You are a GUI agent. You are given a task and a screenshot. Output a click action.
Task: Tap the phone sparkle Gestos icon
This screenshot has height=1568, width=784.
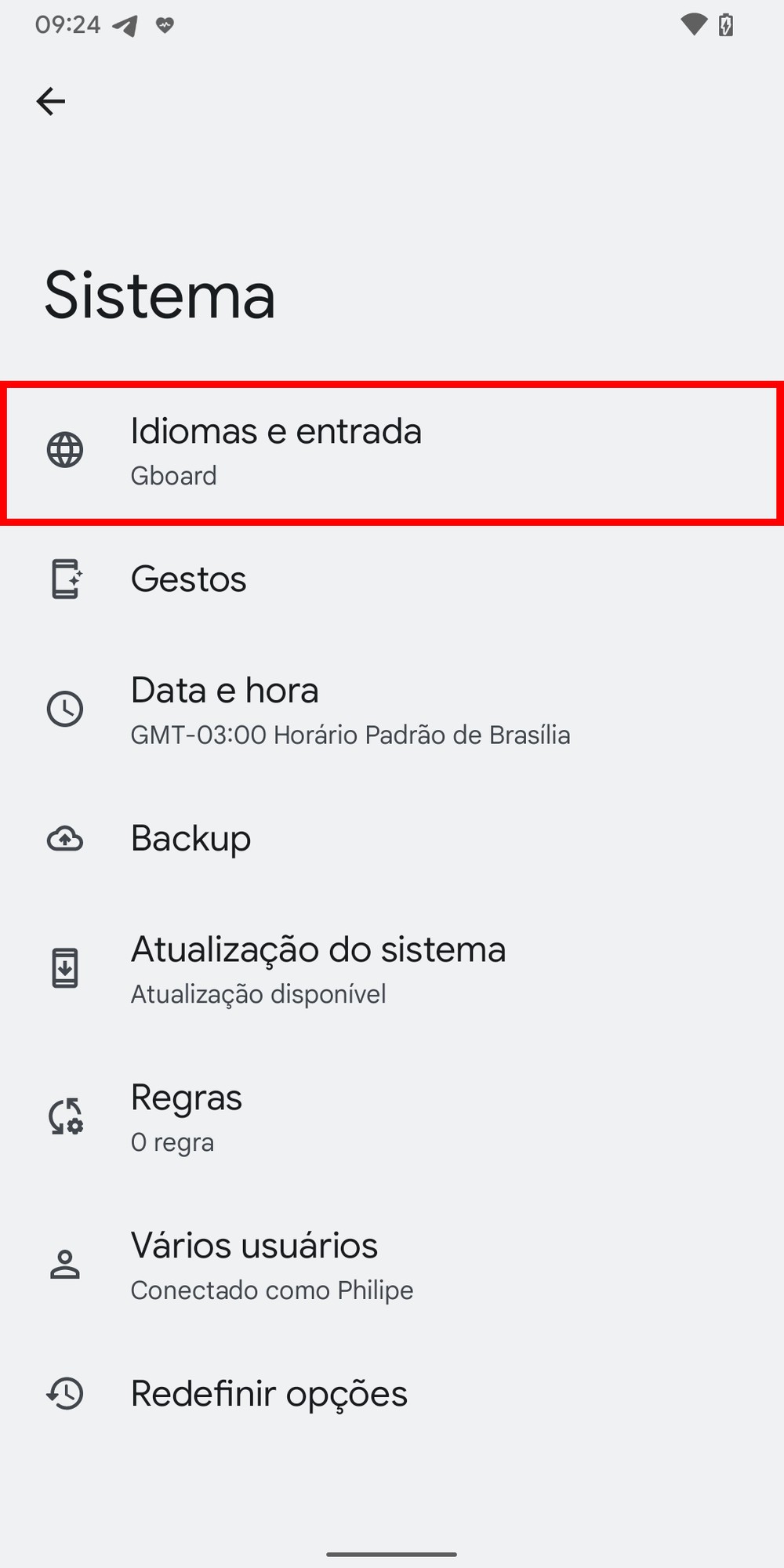tap(66, 579)
